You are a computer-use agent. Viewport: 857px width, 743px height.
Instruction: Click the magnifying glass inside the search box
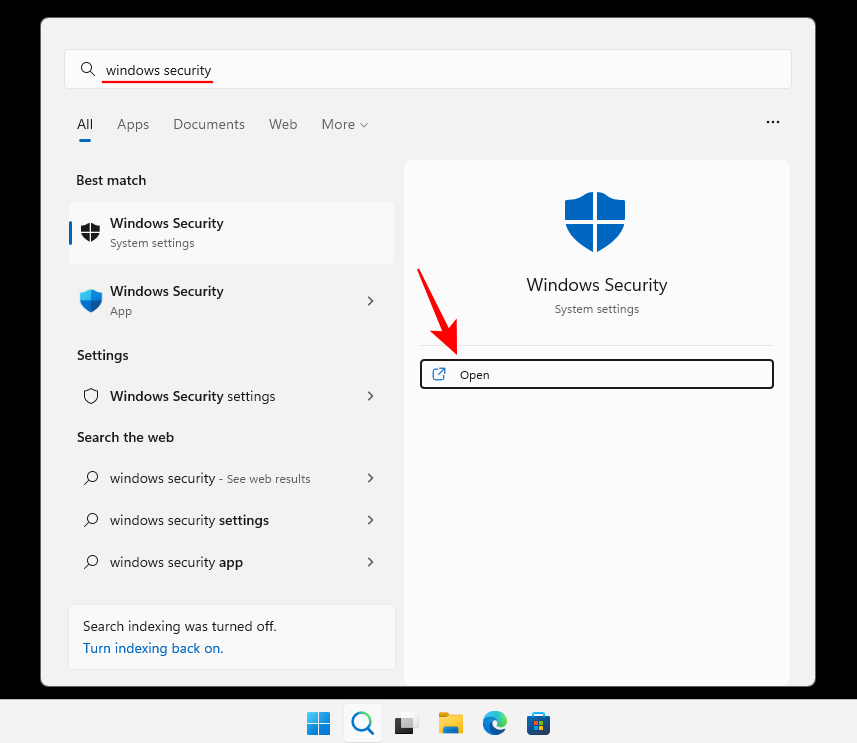[x=87, y=69]
